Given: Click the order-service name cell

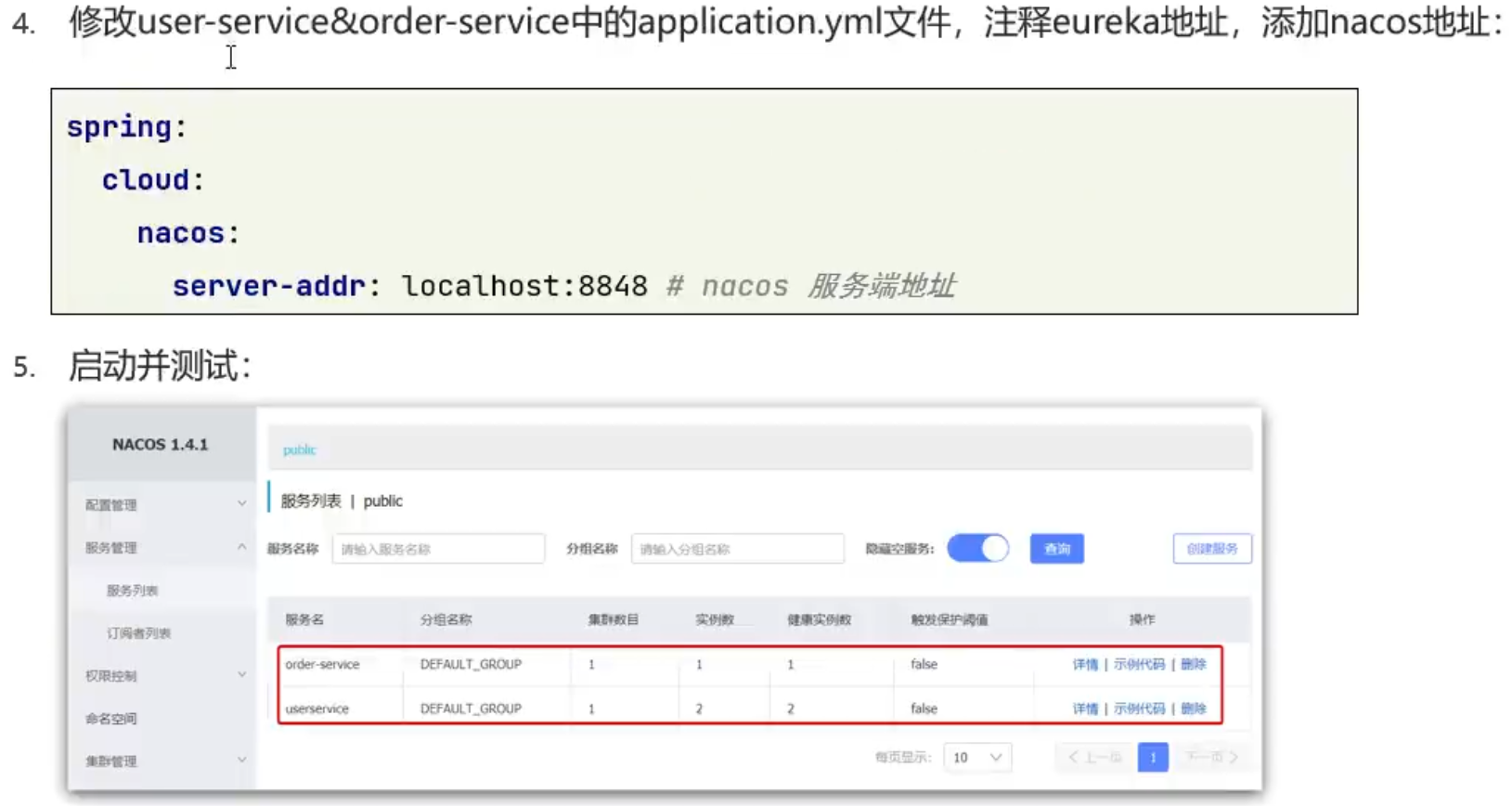Looking at the screenshot, I should pos(322,665).
